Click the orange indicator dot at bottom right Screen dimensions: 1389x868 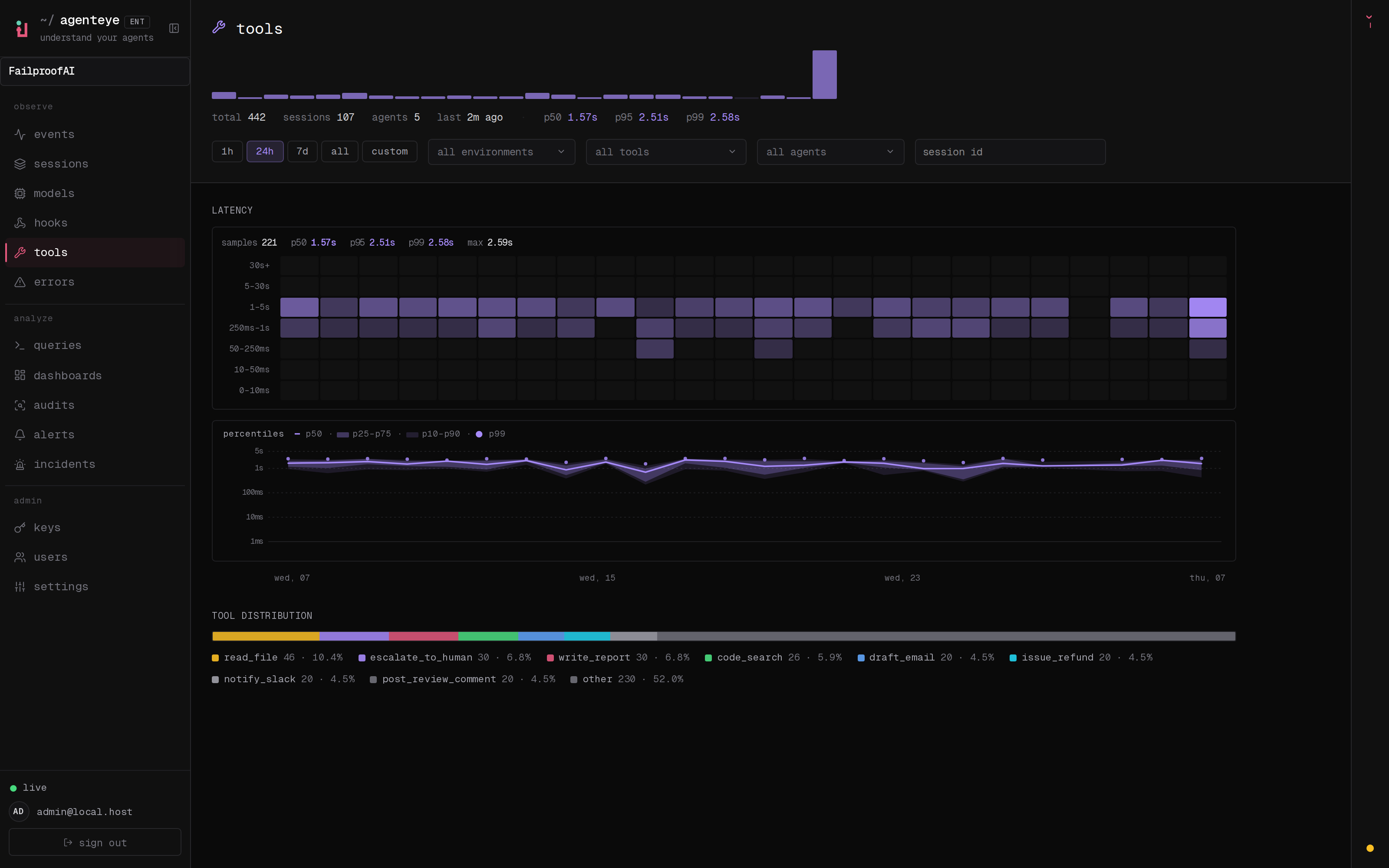tap(1370, 848)
